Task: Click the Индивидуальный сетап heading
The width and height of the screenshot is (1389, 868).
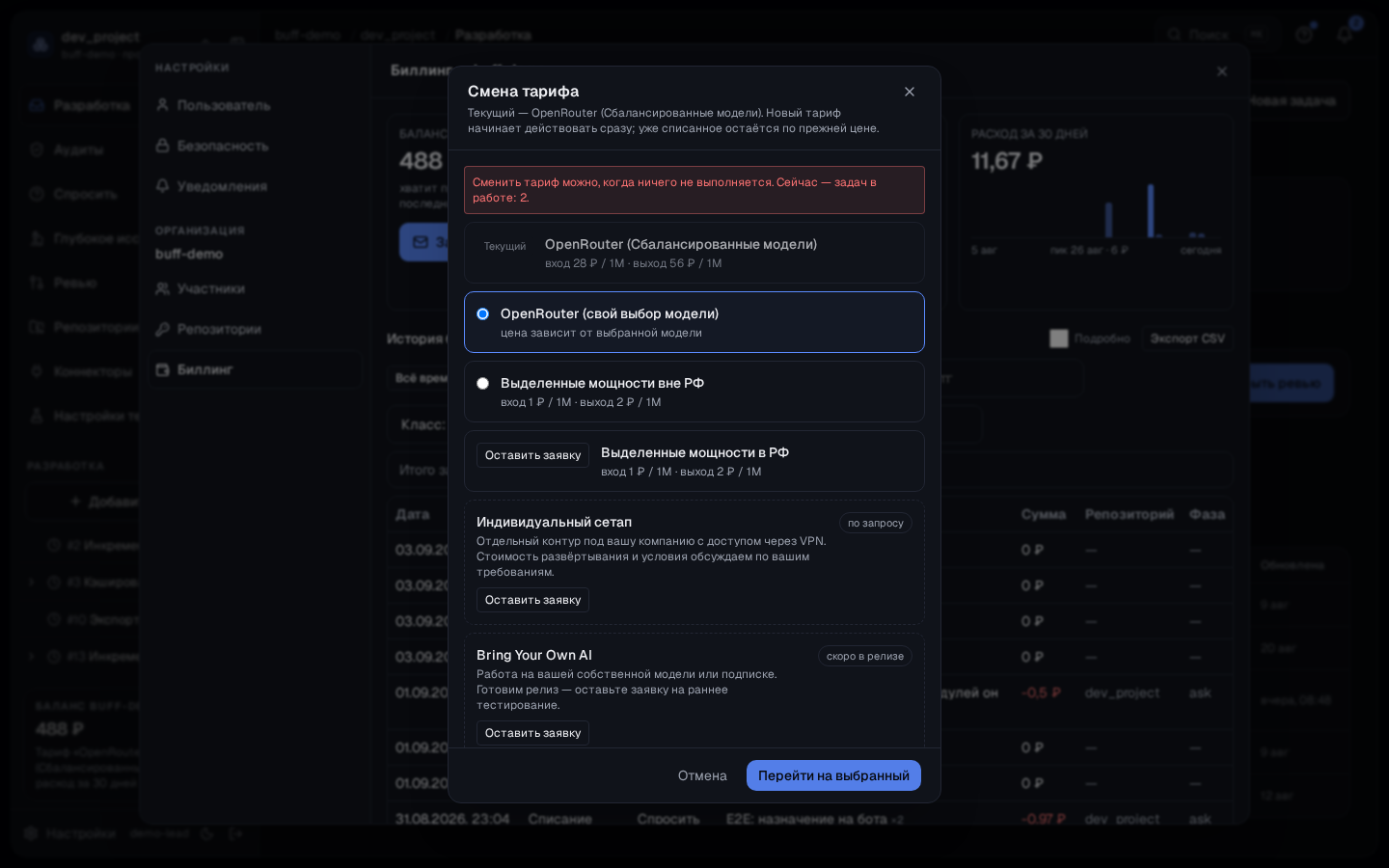Action: [554, 522]
